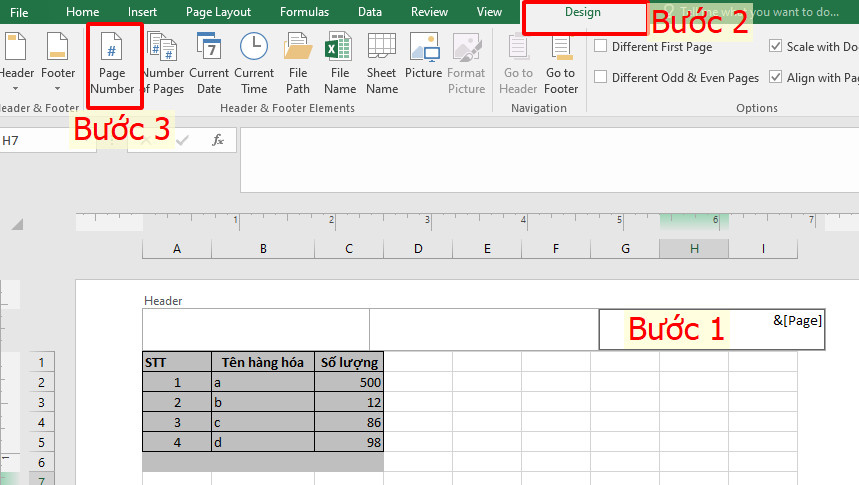The height and width of the screenshot is (485, 859).
Task: Click the Số lượng cell
Action: click(x=349, y=362)
